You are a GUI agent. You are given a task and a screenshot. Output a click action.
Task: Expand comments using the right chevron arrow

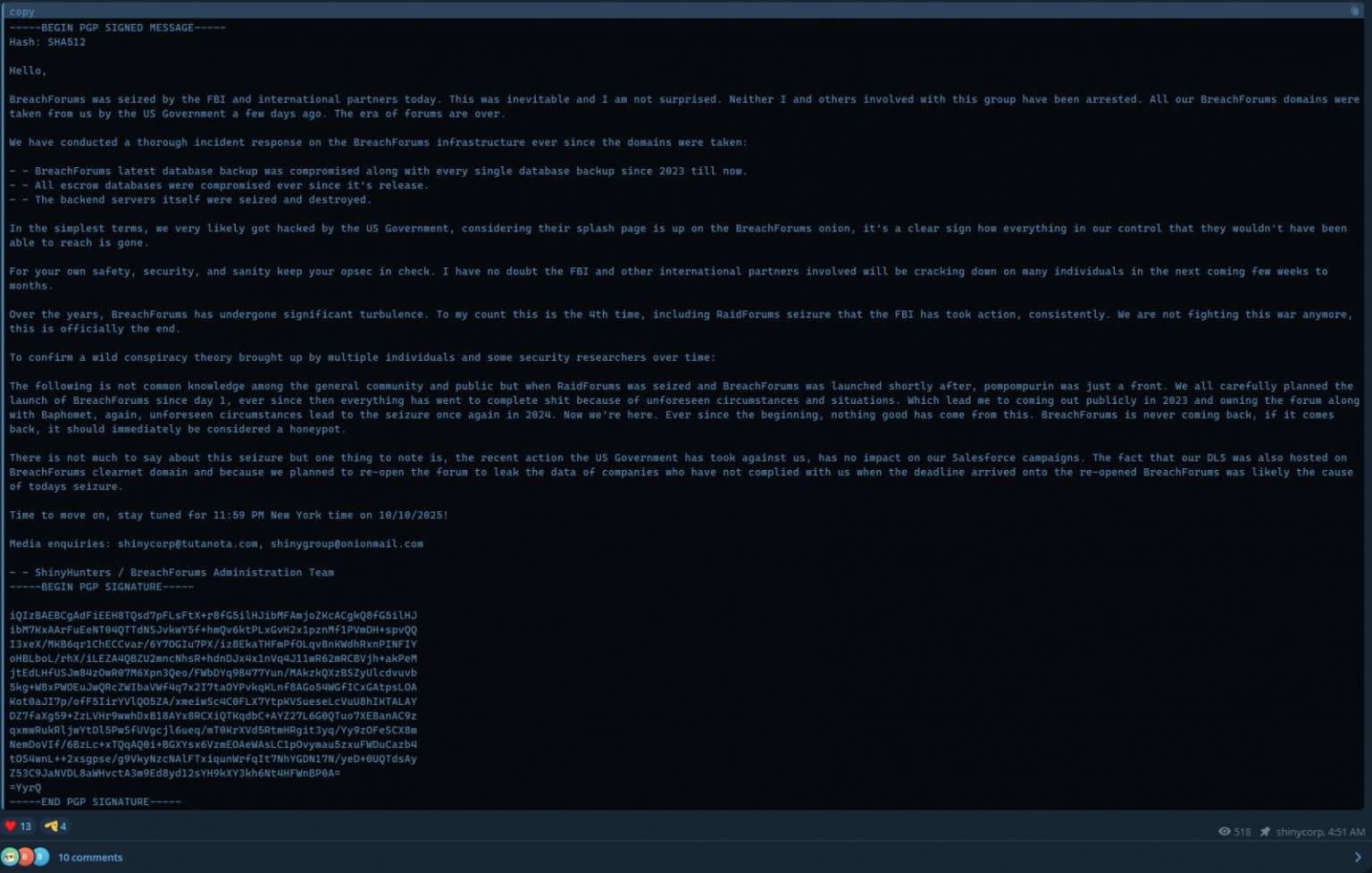[1358, 858]
